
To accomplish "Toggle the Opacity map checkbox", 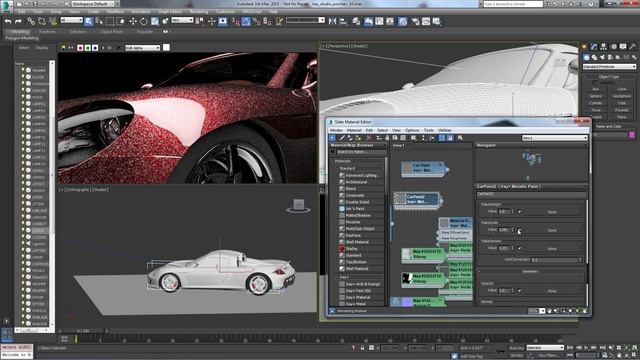I will (519, 290).
